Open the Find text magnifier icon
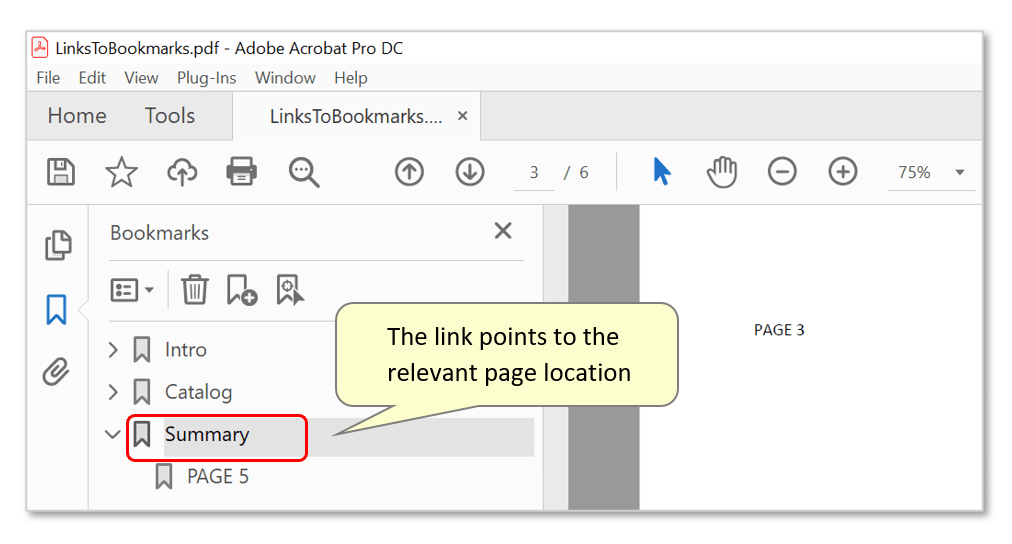Viewport: 1012px width, 544px height. [303, 172]
